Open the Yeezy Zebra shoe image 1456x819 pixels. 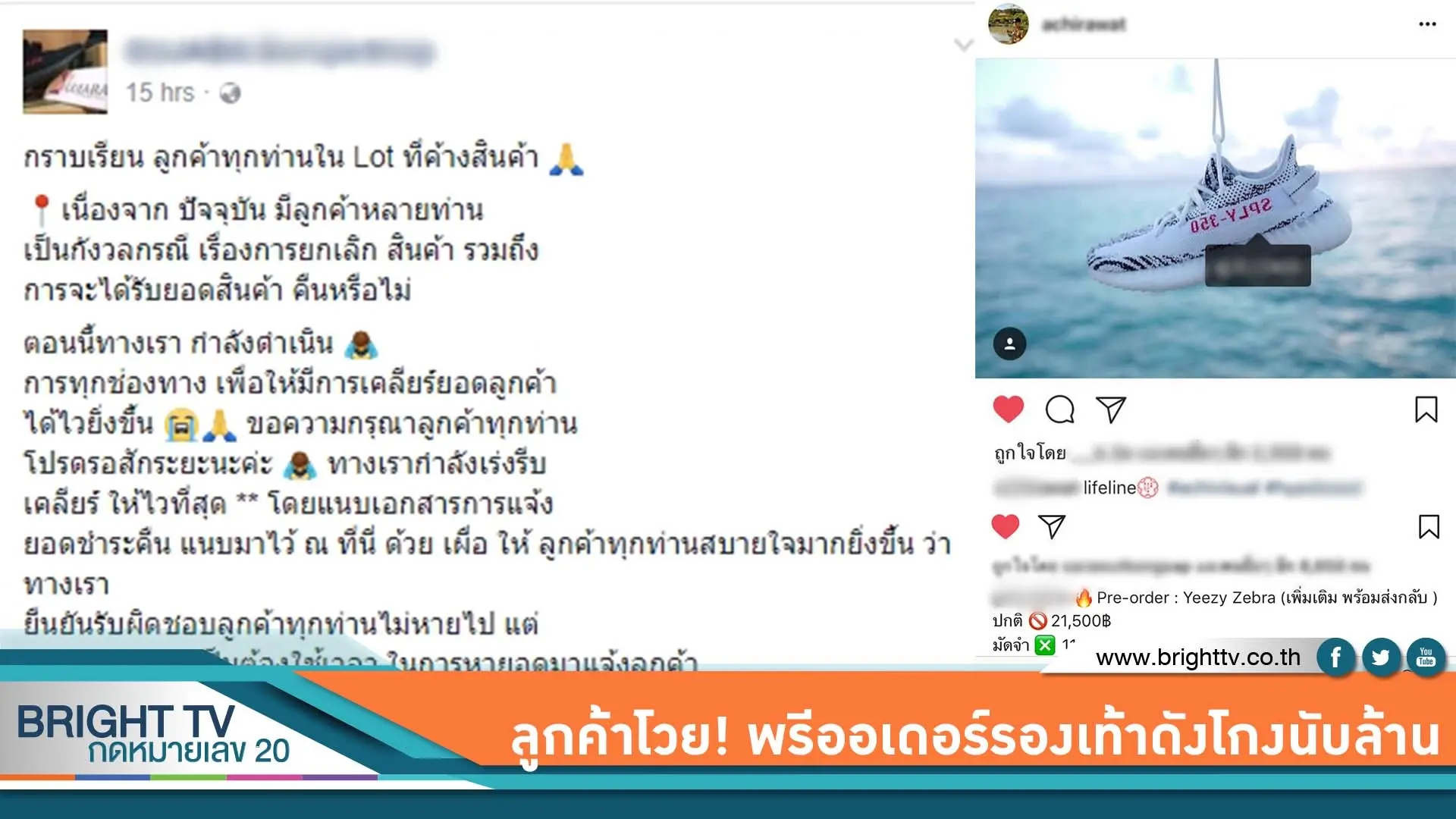[1215, 218]
